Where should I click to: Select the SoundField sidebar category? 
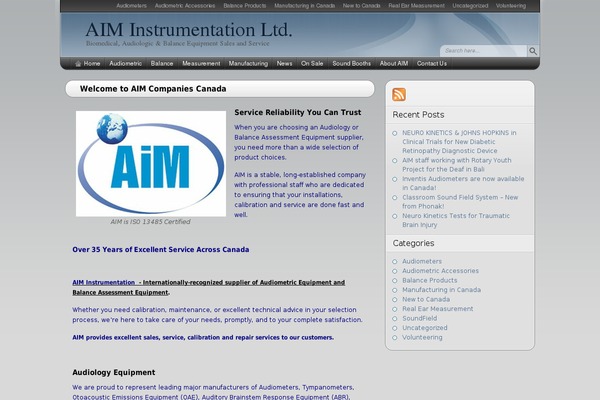419,318
